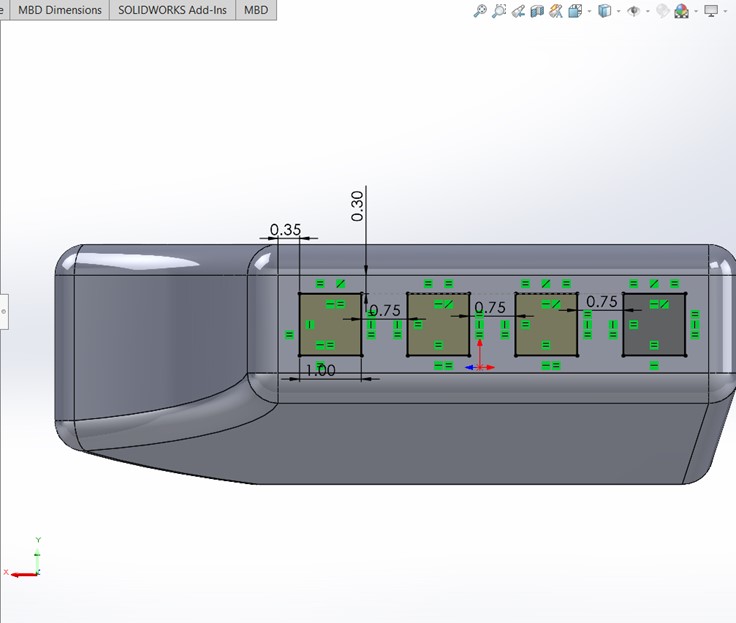Select the dark gray fourth square
This screenshot has height=623, width=736.
click(x=654, y=324)
